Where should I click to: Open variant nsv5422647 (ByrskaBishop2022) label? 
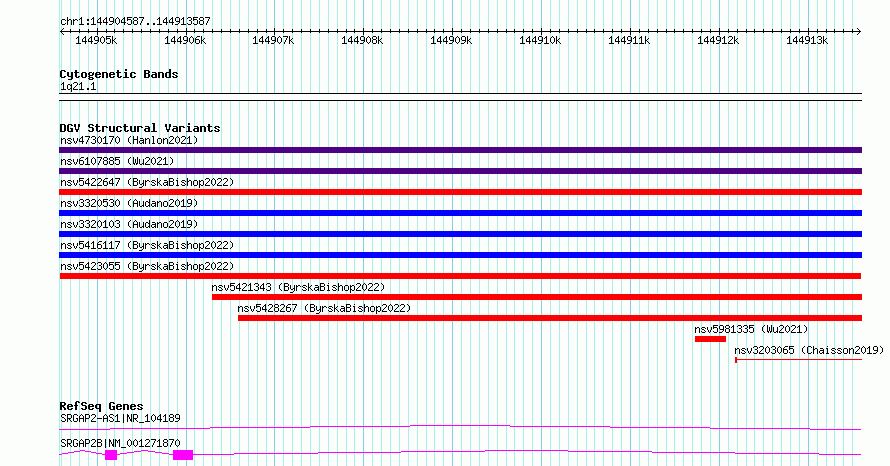147,182
